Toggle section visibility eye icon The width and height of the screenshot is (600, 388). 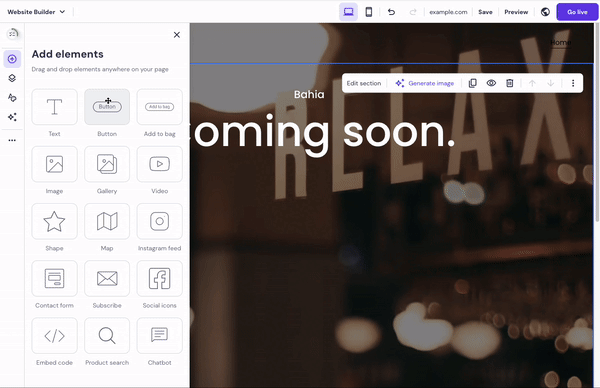(x=491, y=83)
